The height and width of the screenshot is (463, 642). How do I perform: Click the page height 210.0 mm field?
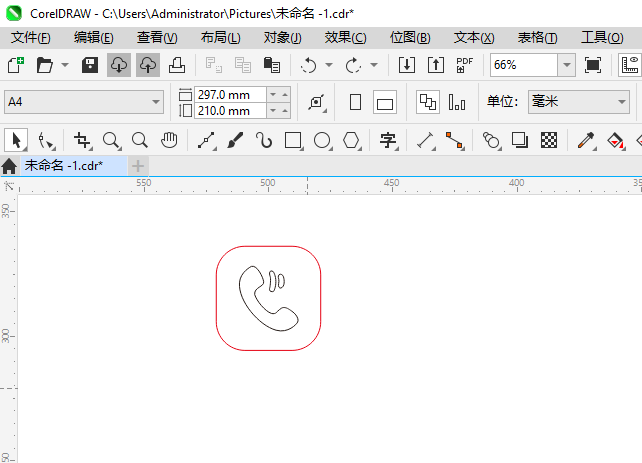click(230, 111)
